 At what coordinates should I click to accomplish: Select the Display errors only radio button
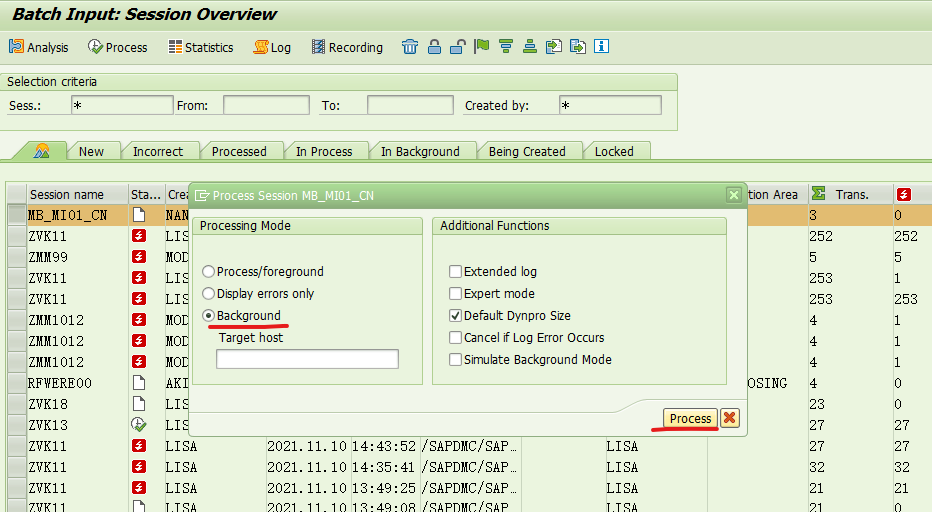[x=208, y=294]
